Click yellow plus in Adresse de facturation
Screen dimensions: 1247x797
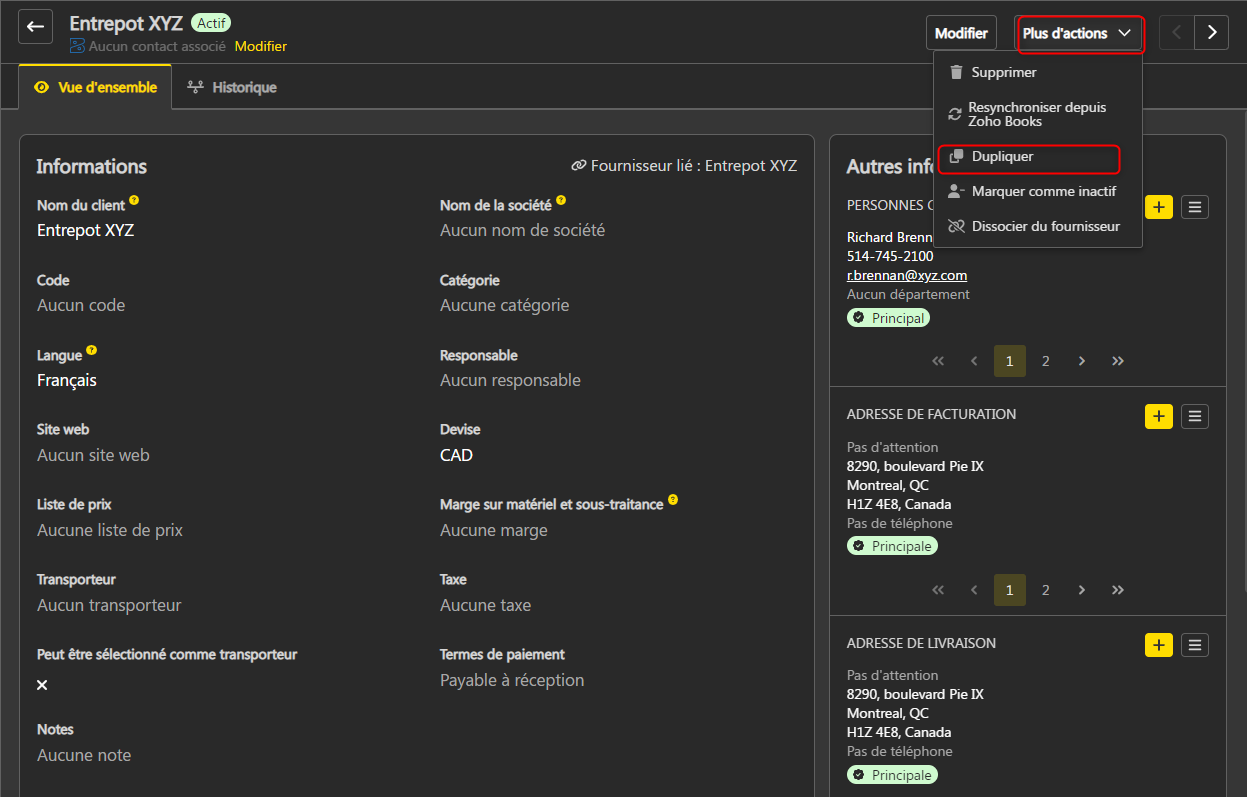1158,416
